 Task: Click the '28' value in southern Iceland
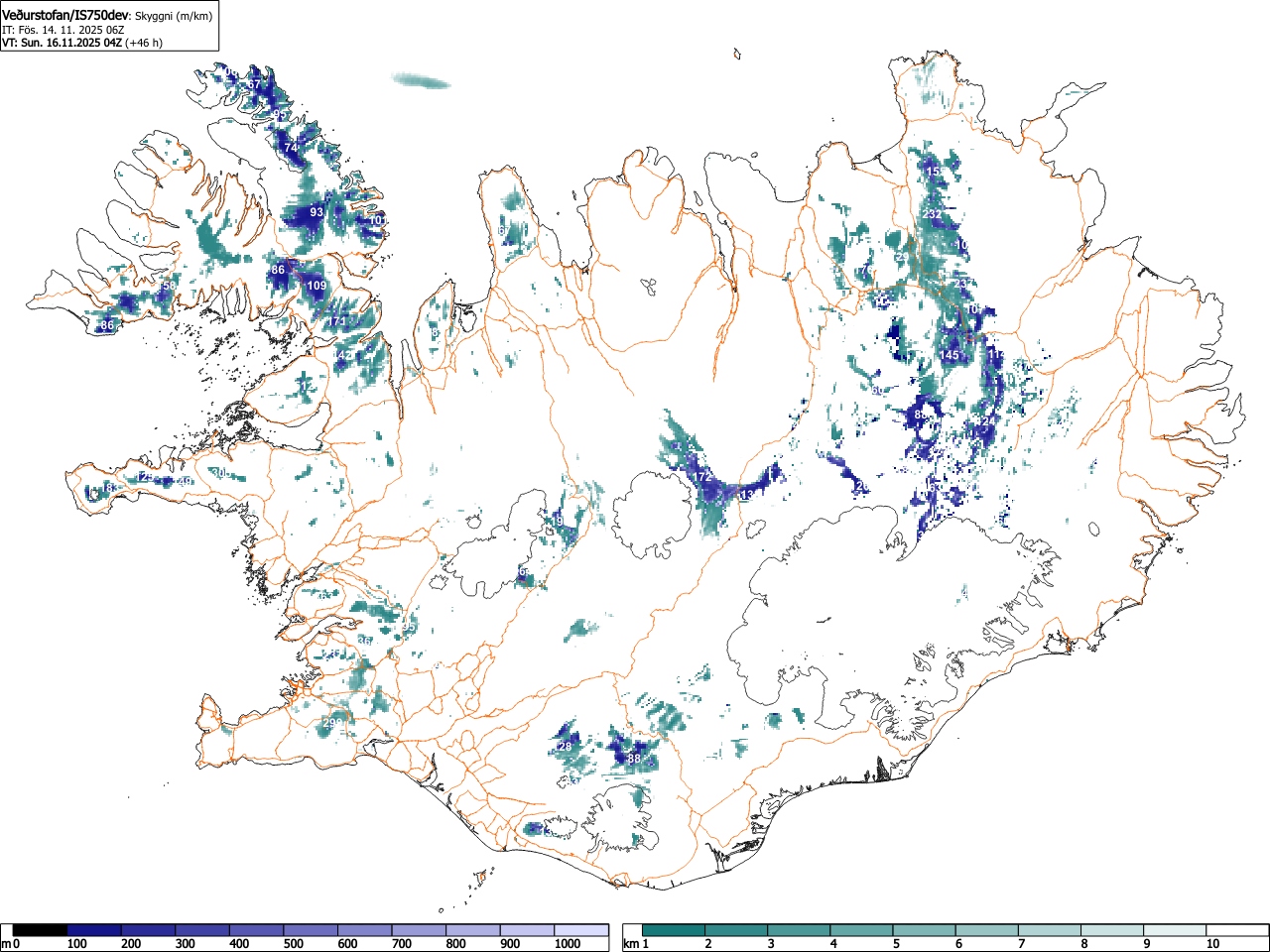(566, 747)
